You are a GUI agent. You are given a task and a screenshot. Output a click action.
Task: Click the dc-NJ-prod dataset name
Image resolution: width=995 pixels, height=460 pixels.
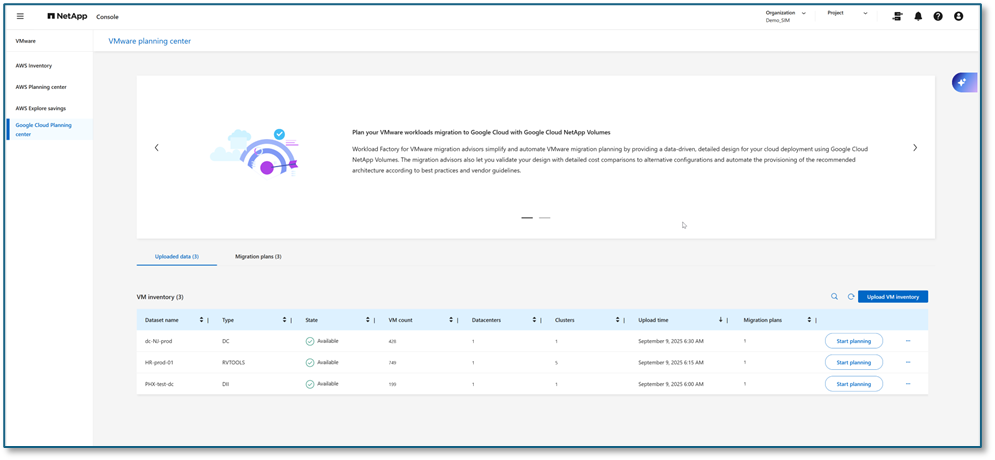pyautogui.click(x=159, y=341)
